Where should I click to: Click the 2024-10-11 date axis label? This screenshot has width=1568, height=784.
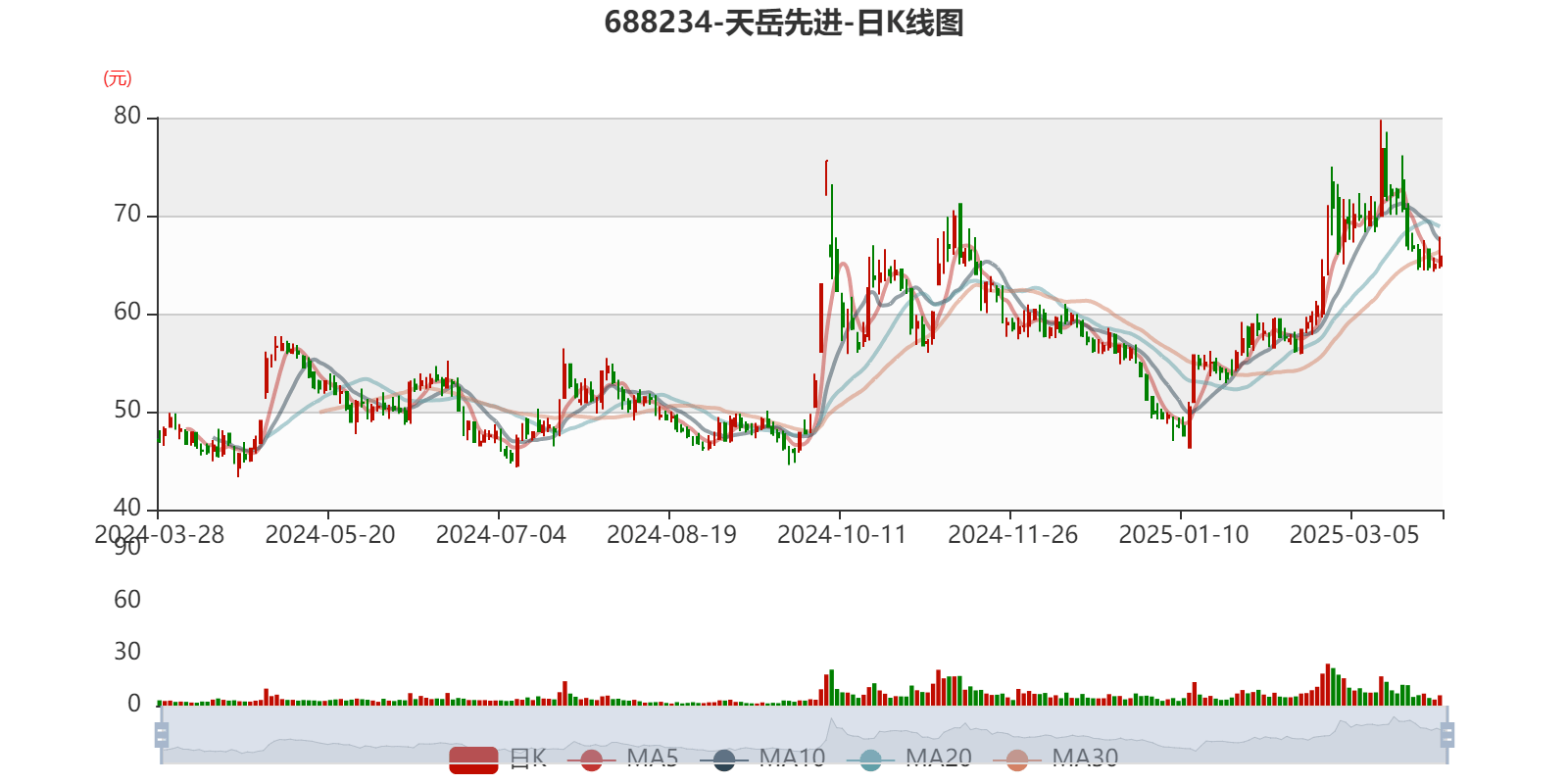(841, 535)
